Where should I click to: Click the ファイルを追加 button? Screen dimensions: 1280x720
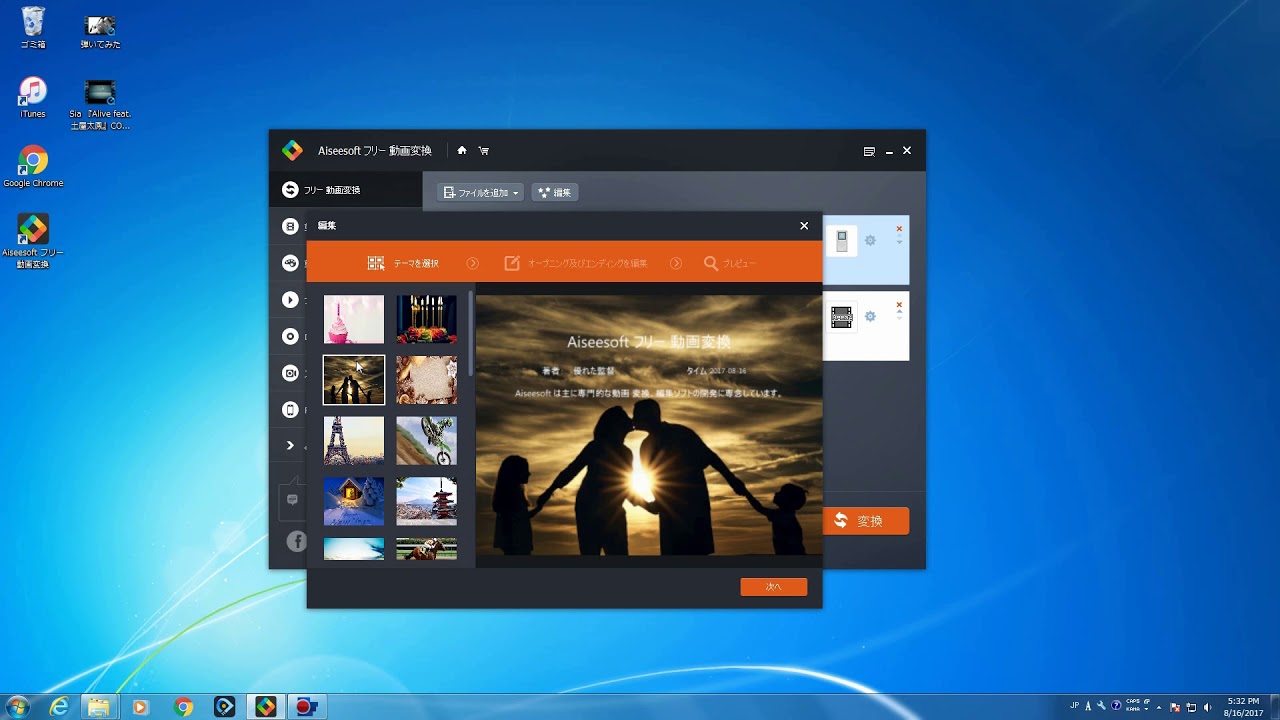coord(482,193)
